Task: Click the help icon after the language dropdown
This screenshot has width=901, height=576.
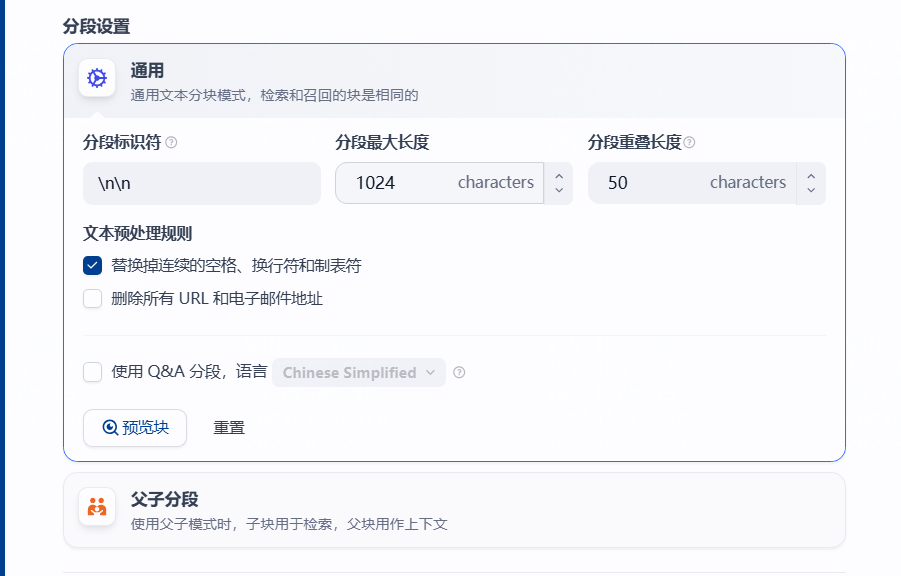Action: (x=459, y=372)
